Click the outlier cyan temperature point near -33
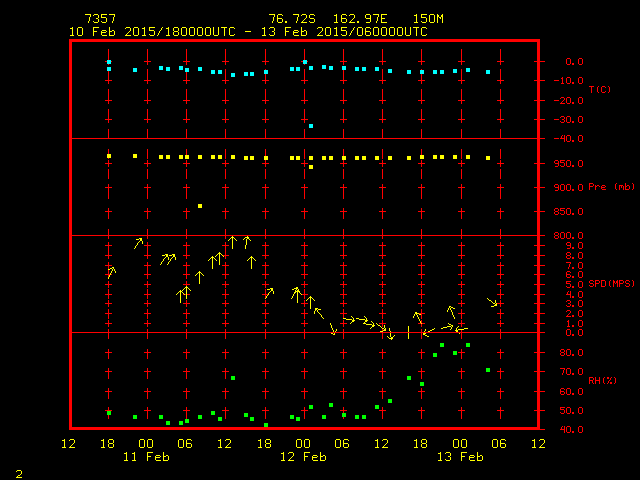The height and width of the screenshot is (480, 640). (x=311, y=126)
